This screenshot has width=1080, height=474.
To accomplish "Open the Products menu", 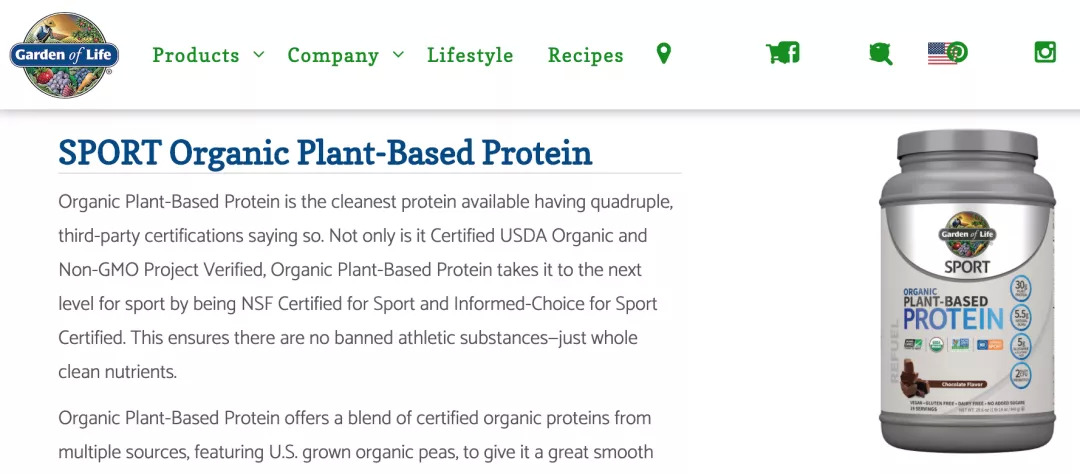I will (196, 55).
